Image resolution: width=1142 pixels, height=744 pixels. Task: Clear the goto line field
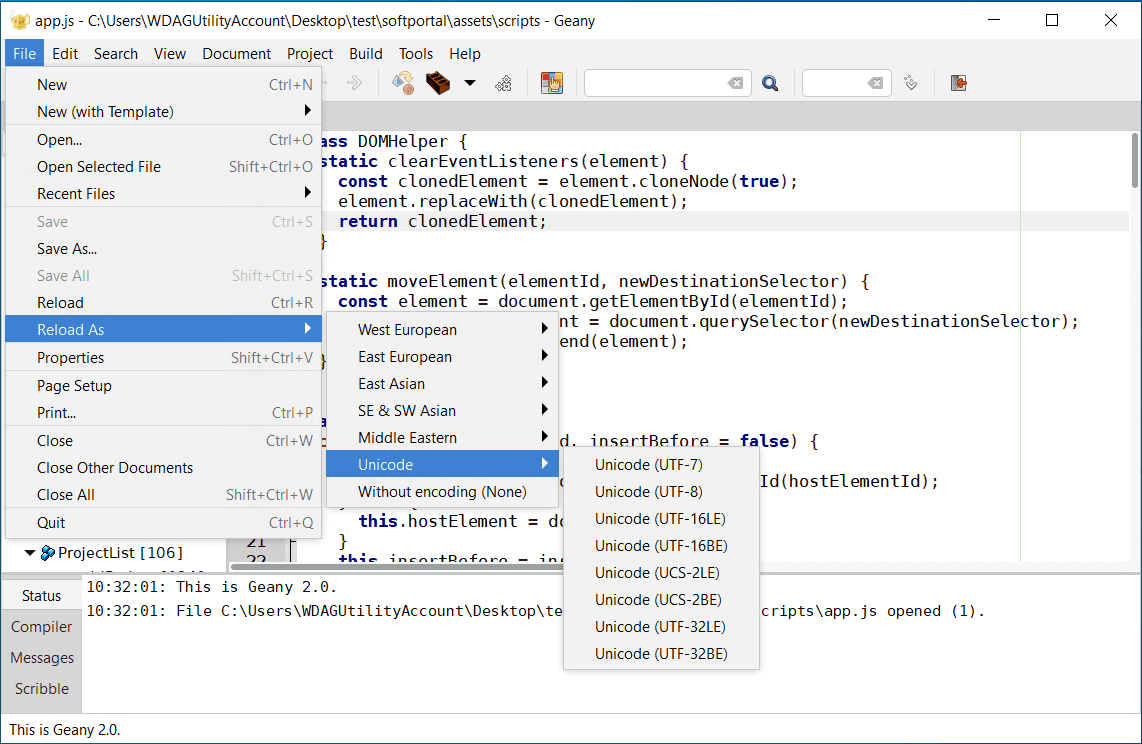(x=875, y=83)
